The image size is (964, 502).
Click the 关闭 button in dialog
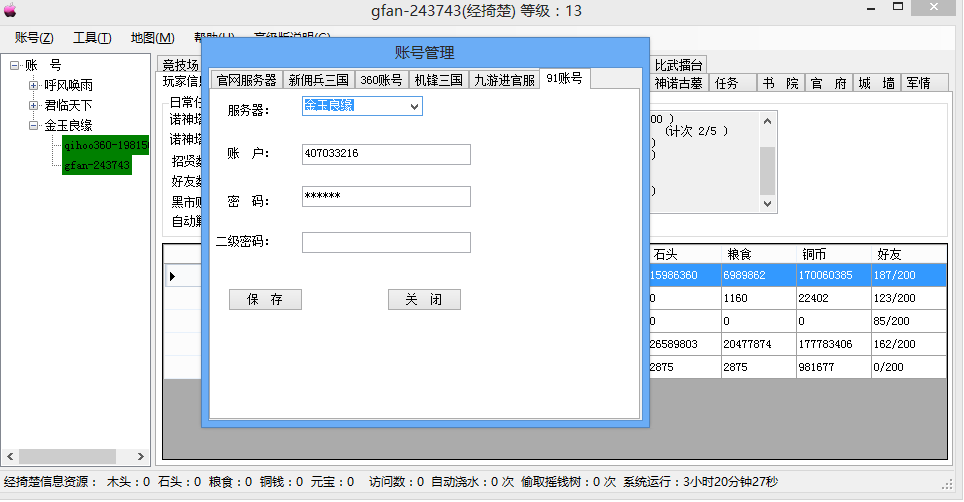tap(424, 300)
